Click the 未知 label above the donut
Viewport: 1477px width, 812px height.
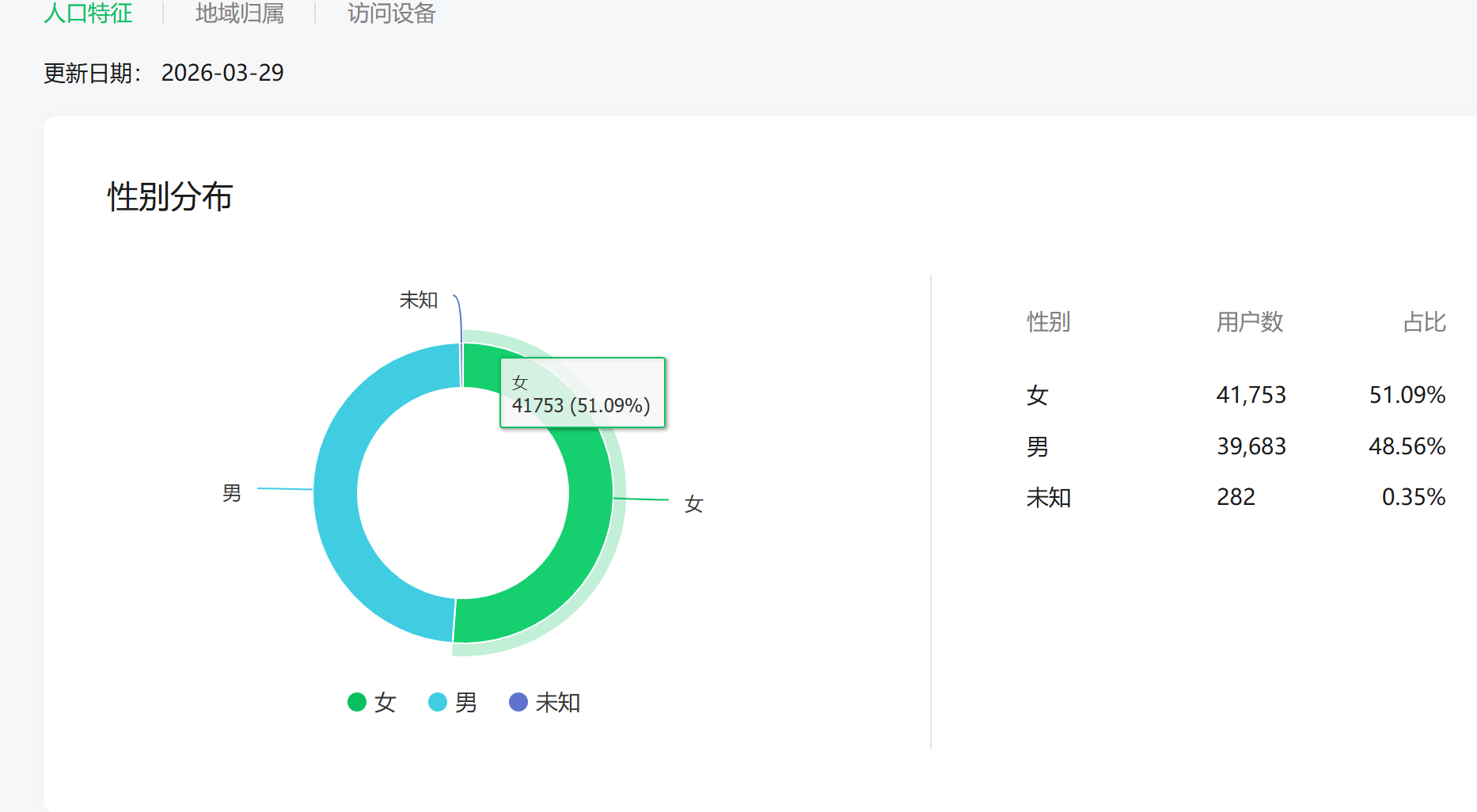tap(419, 300)
